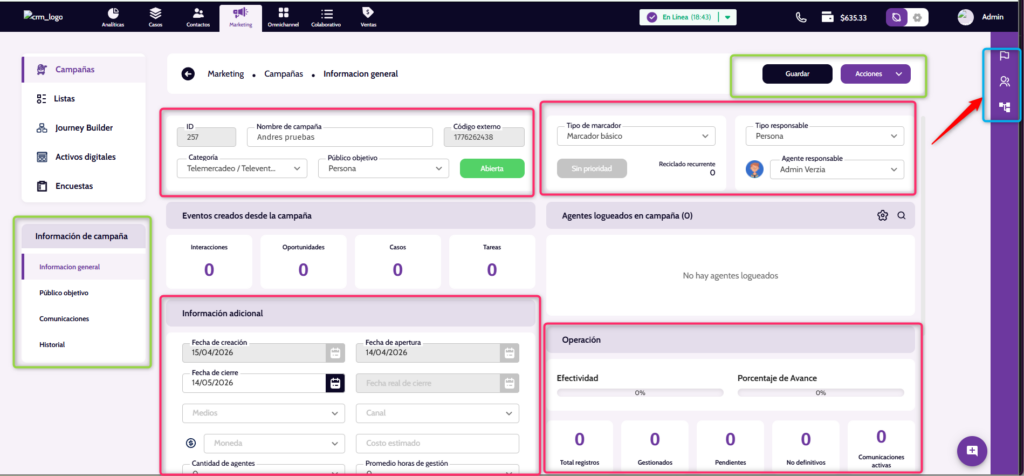
Task: Open calendar picker for Fecha de cierre
Action: (334, 382)
